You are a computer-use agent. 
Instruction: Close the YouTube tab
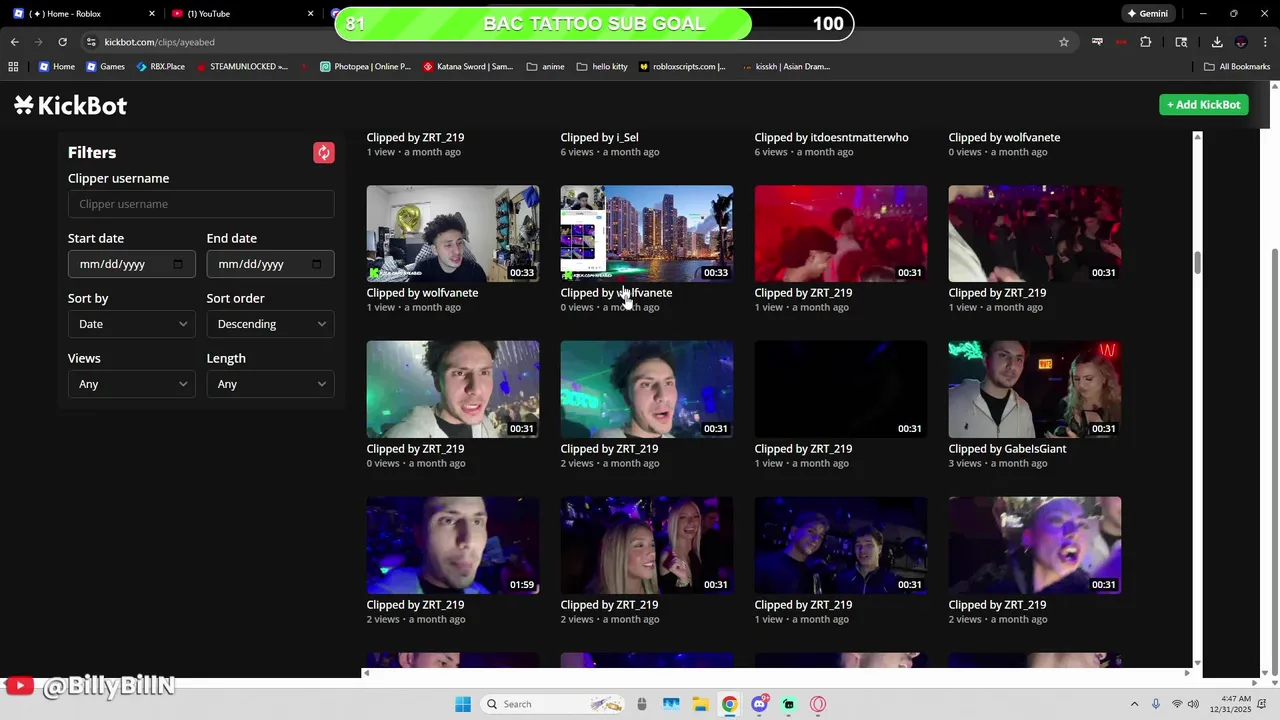310,14
